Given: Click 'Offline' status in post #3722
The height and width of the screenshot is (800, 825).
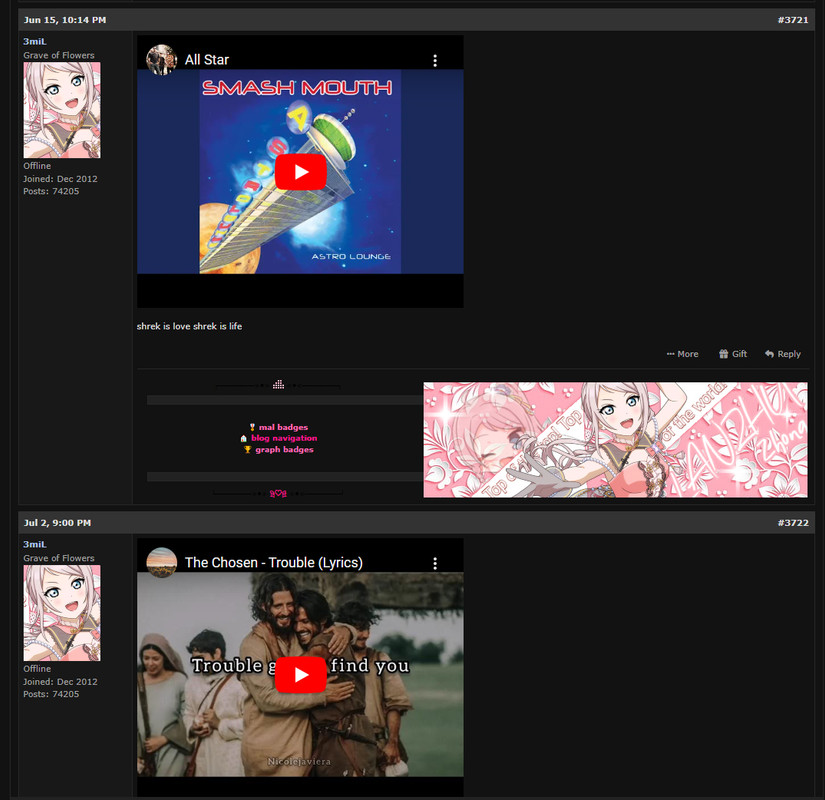Looking at the screenshot, I should pos(37,668).
